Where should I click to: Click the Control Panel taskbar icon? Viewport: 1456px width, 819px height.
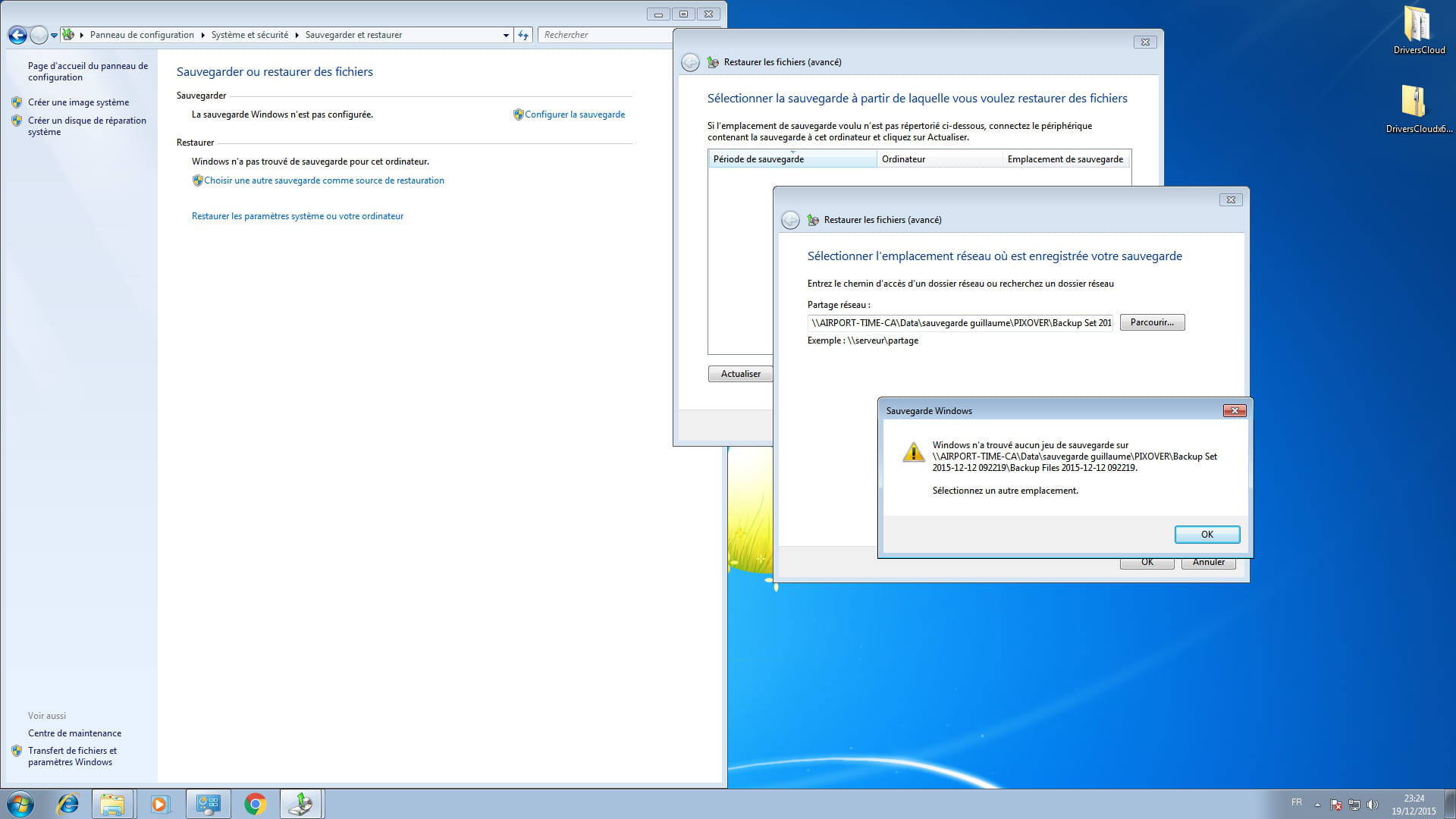coord(208,804)
